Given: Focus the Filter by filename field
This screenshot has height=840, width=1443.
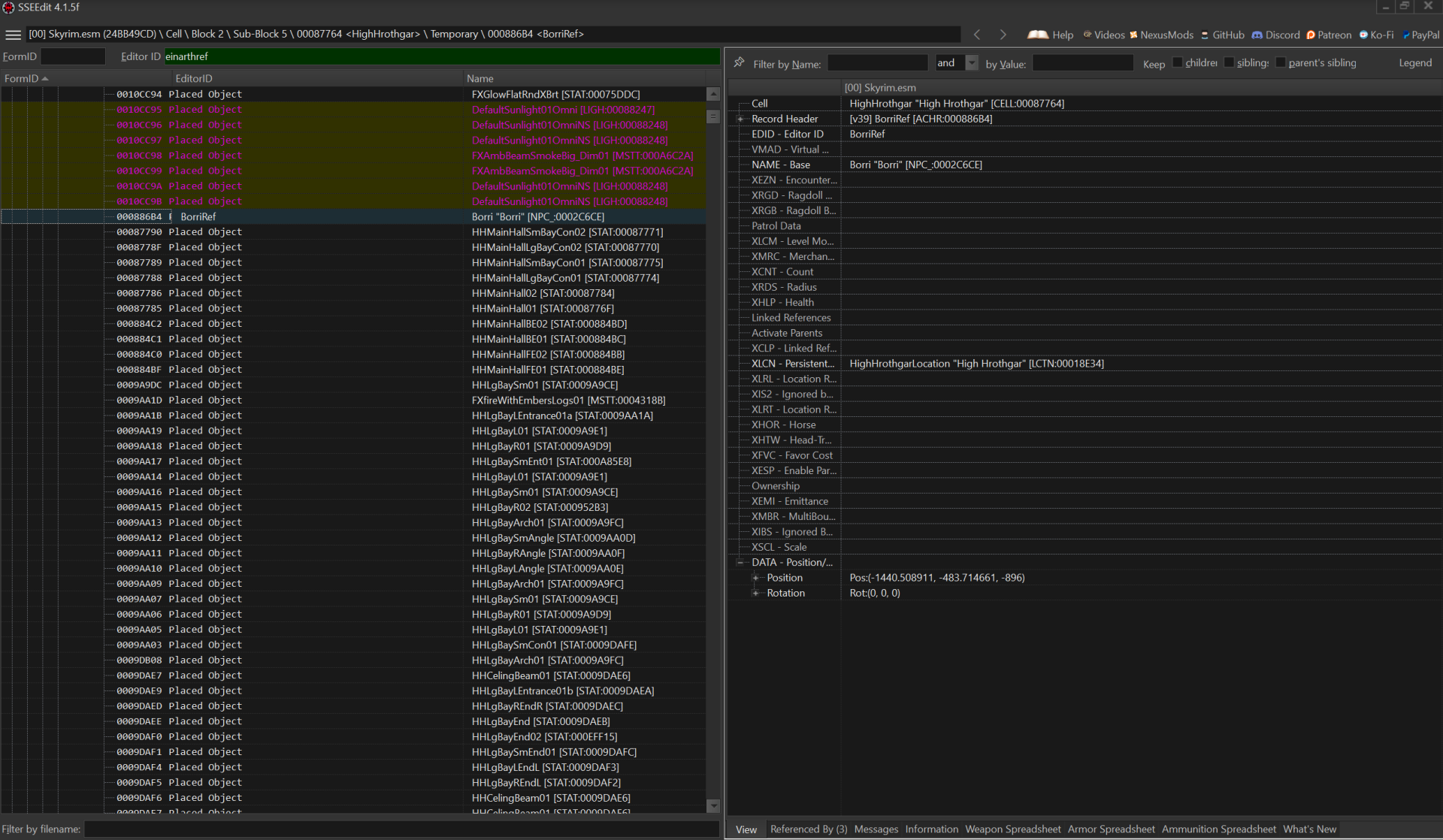Looking at the screenshot, I should coord(401,829).
